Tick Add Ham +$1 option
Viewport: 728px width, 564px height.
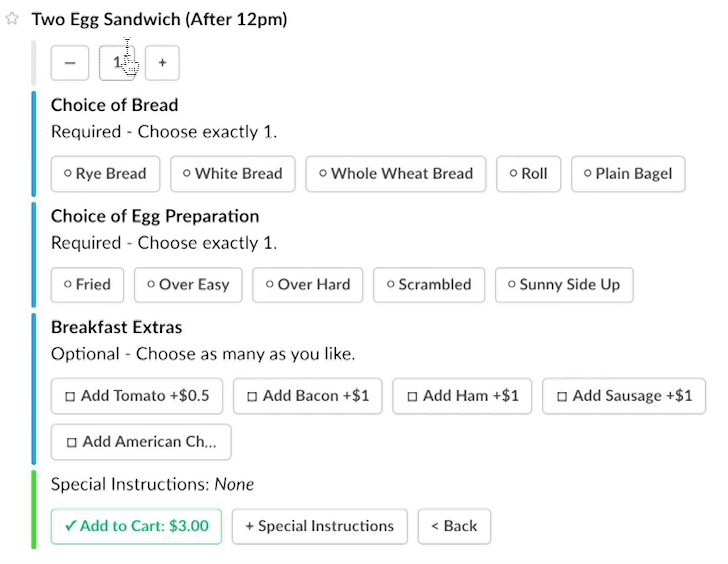[x=462, y=396]
